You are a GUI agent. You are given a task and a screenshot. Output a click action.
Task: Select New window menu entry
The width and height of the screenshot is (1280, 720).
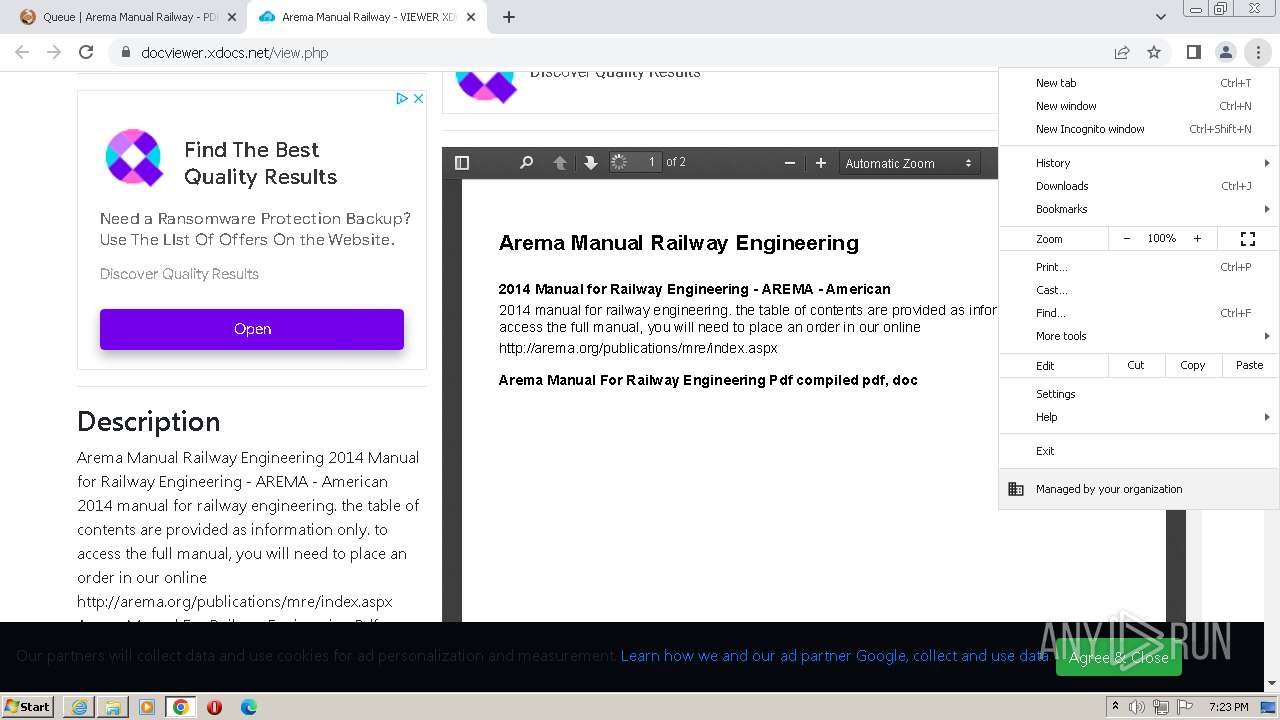click(1139, 106)
